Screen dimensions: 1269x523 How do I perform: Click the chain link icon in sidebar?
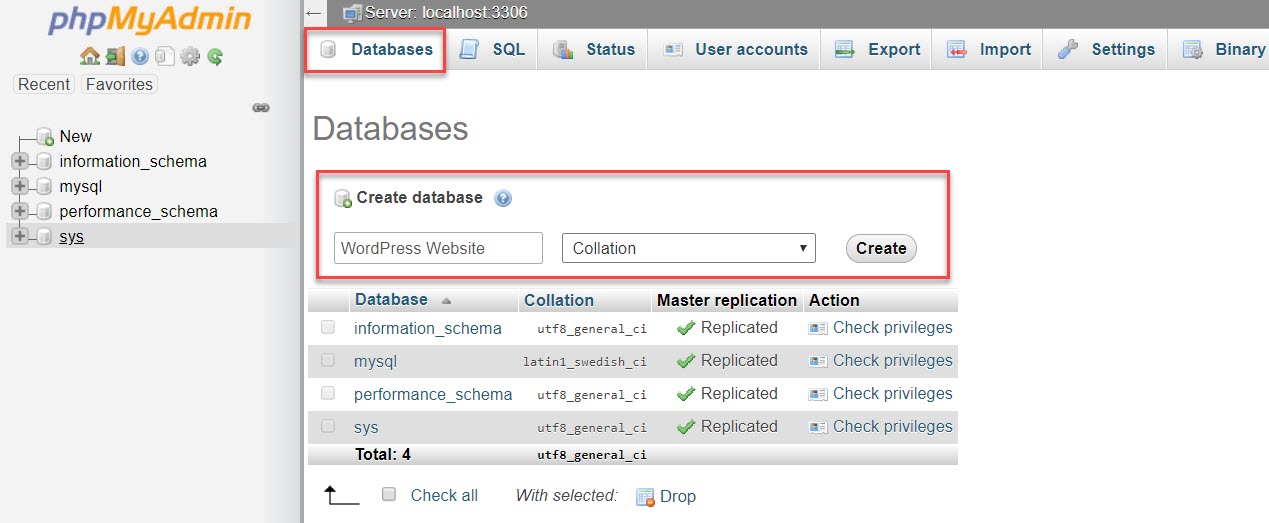tap(261, 107)
